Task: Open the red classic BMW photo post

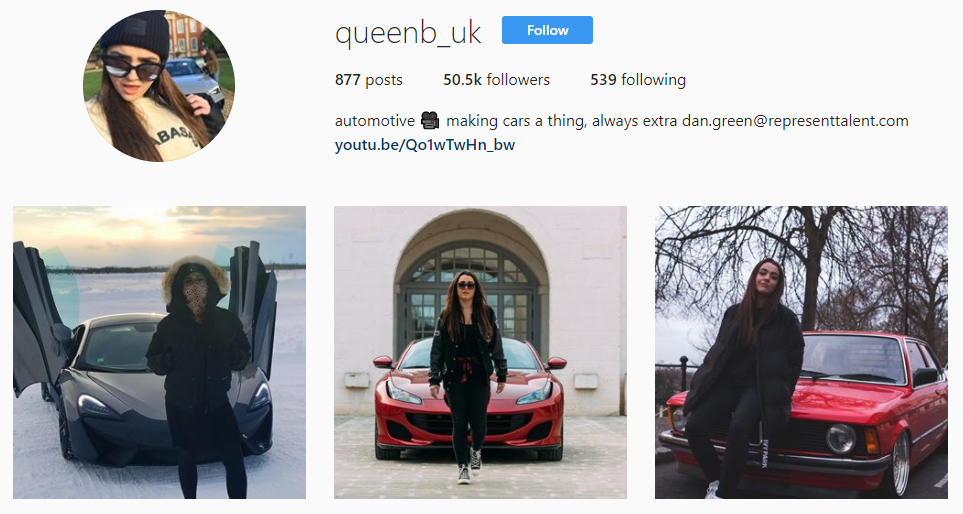Action: pos(801,352)
